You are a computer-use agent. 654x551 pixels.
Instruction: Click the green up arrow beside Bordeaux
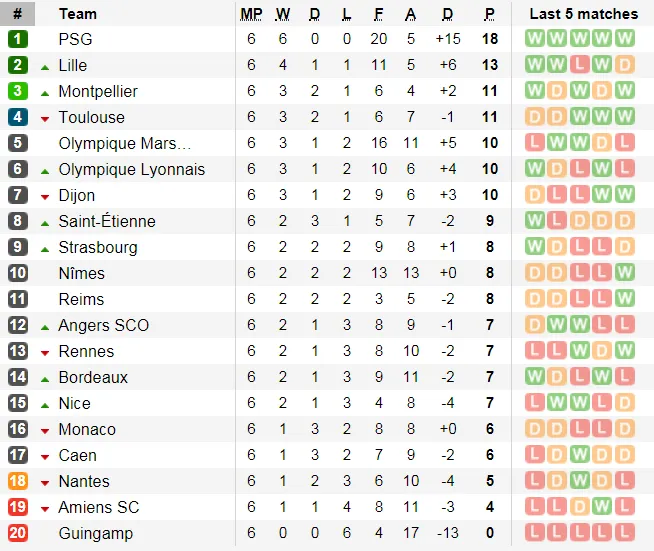pos(45,378)
